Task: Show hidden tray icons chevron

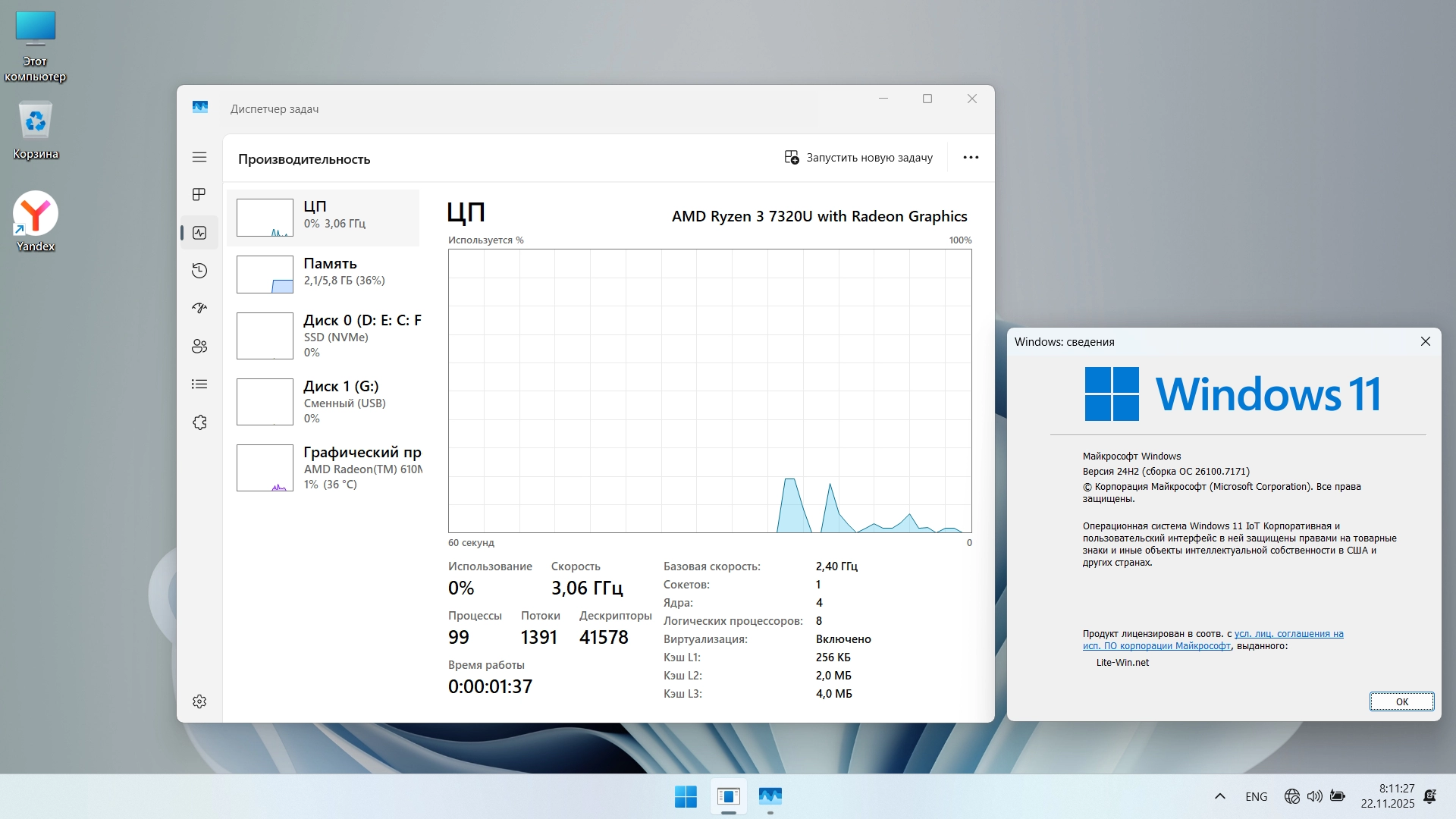Action: click(x=1219, y=796)
